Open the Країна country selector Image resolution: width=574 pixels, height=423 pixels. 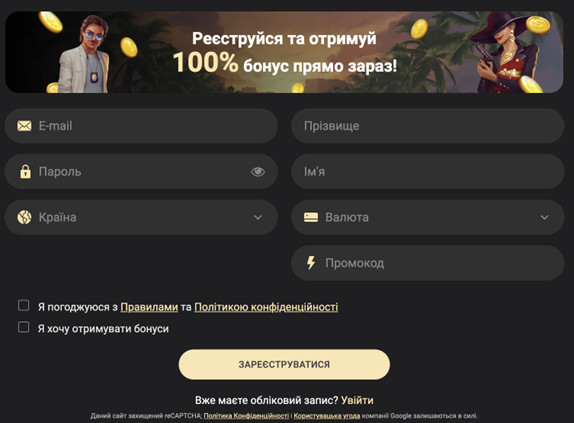pos(141,217)
